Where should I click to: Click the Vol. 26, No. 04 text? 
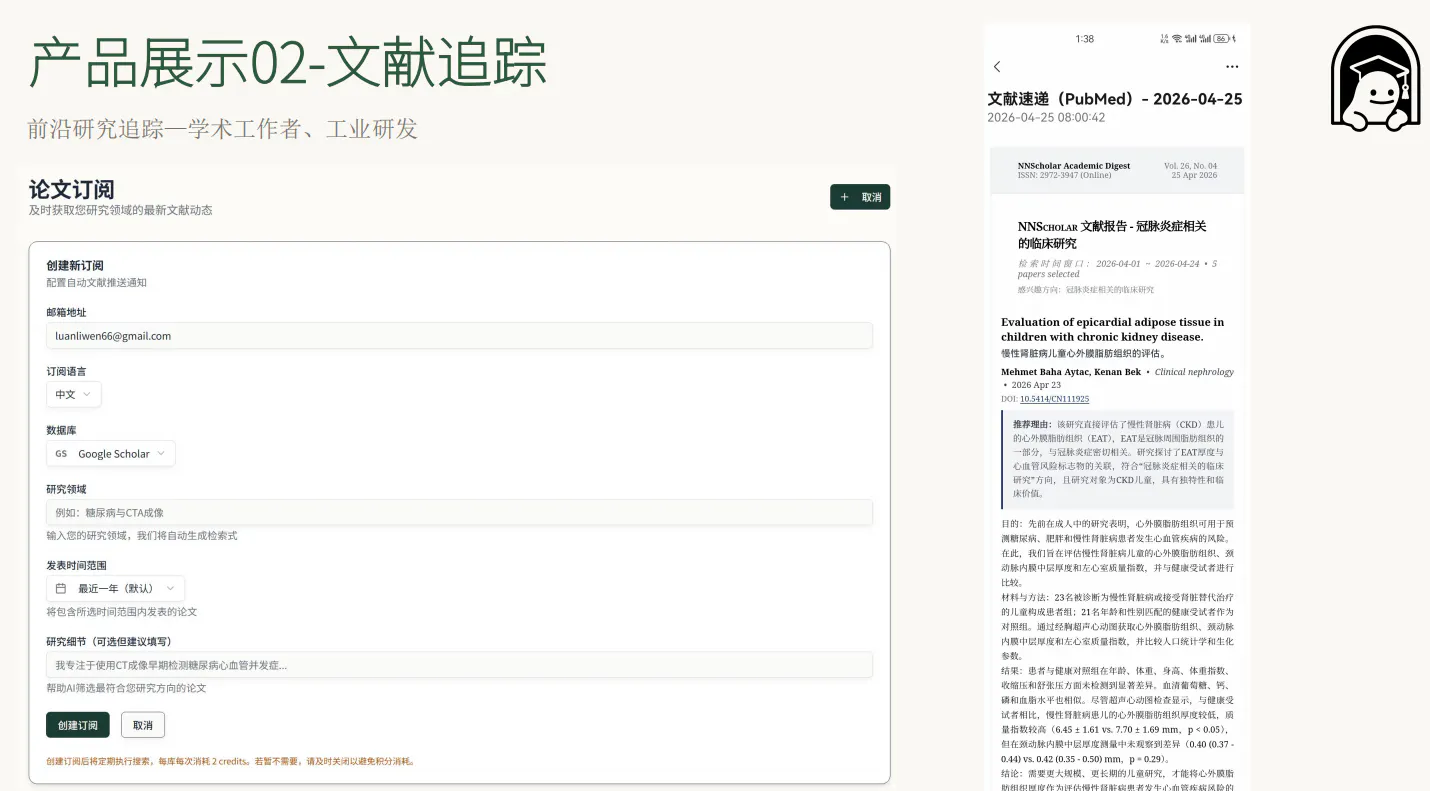[x=1190, y=166]
